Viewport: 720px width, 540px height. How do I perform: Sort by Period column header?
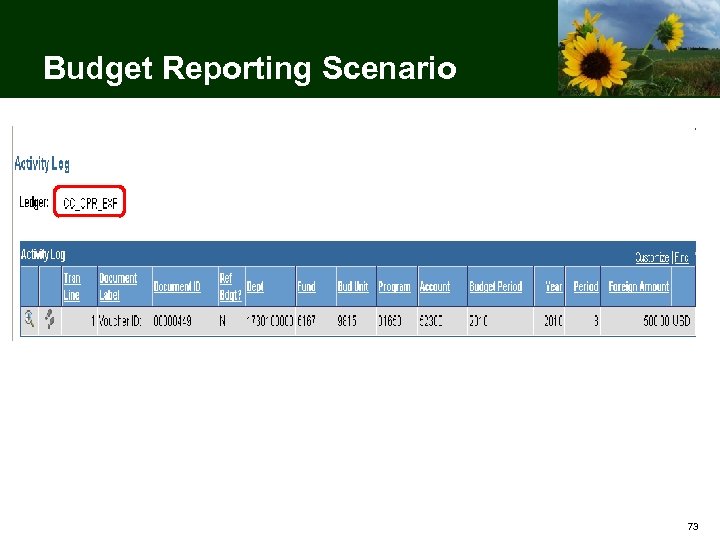tap(585, 287)
